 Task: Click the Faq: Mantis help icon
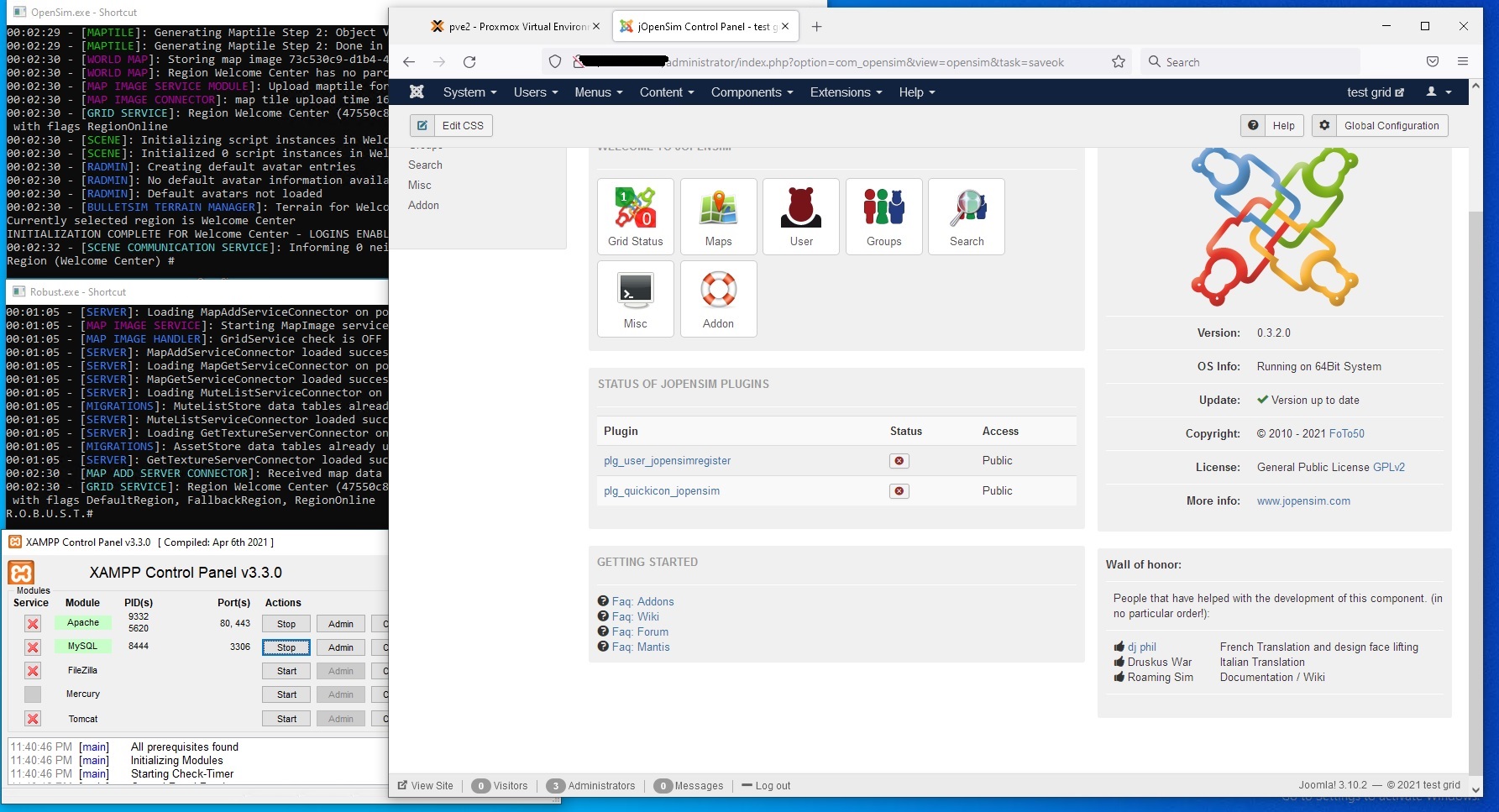[x=603, y=647]
